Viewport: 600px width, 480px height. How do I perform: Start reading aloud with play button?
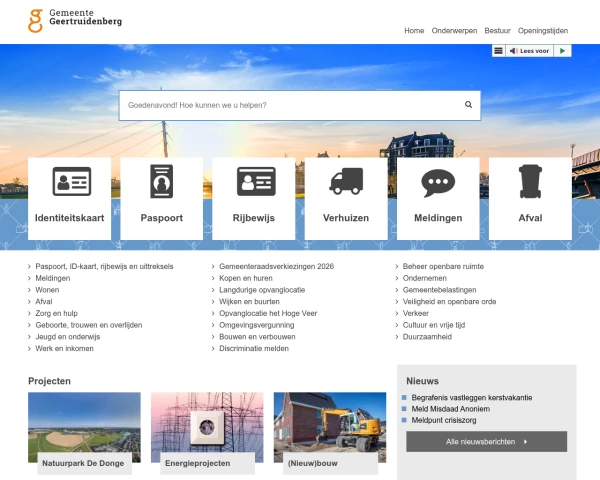562,51
